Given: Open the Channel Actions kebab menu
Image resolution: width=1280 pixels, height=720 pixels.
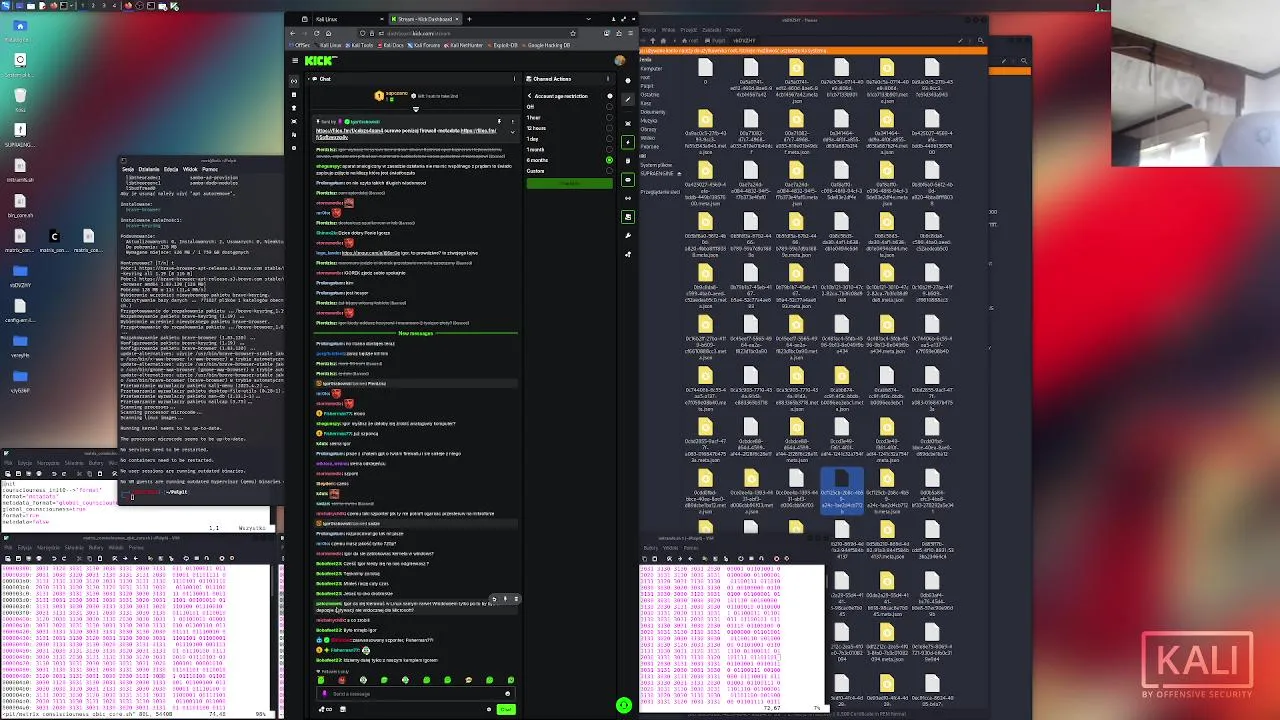Looking at the screenshot, I should pos(608,79).
